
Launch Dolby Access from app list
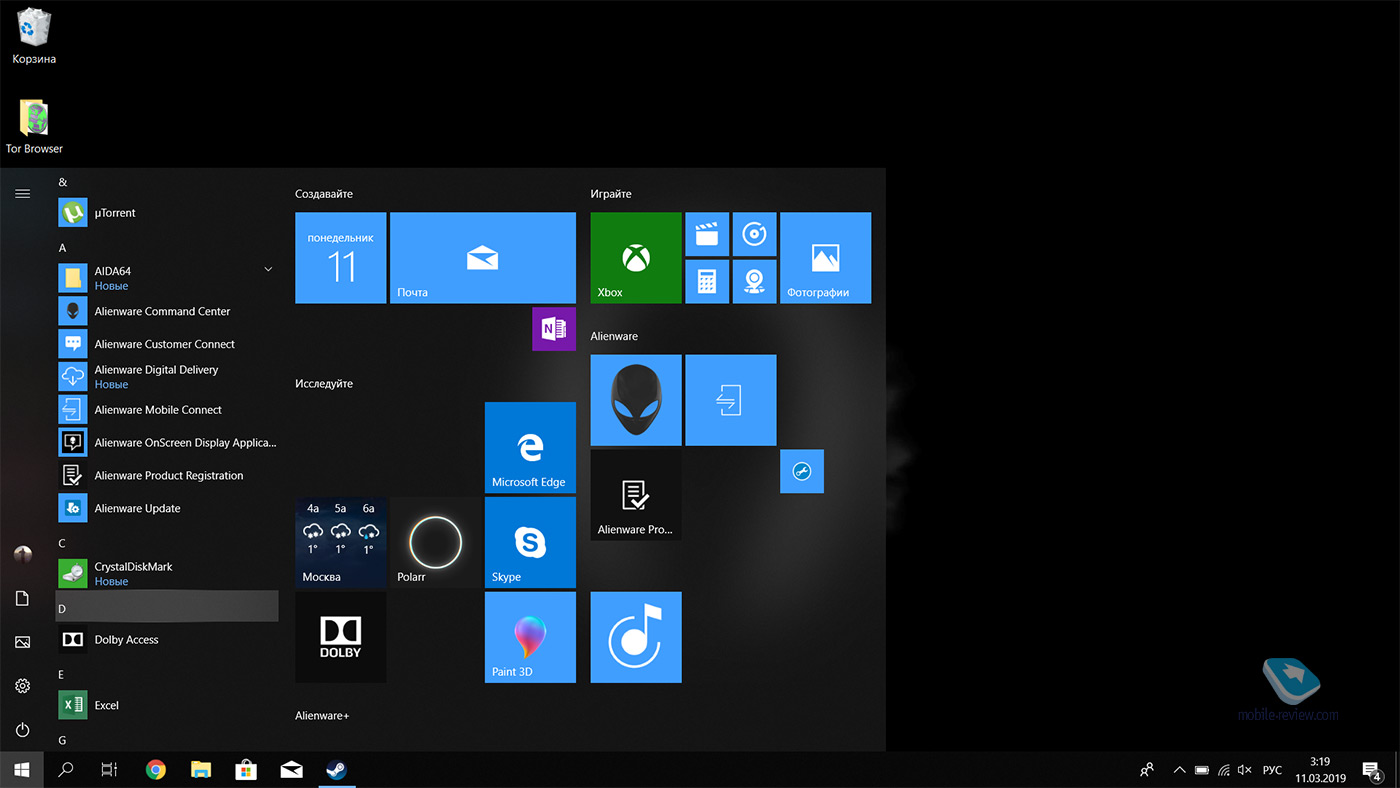[x=167, y=639]
